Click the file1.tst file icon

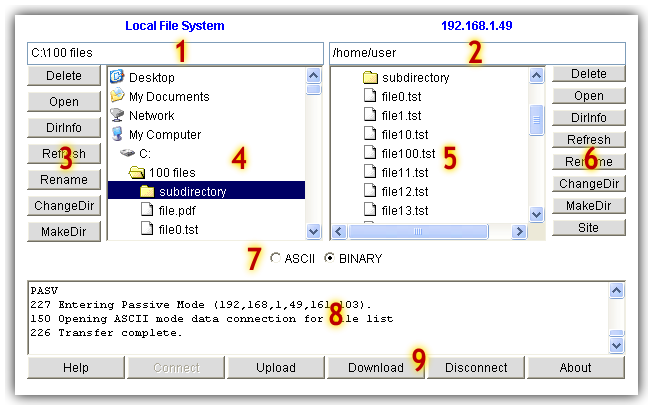pyautogui.click(x=370, y=114)
